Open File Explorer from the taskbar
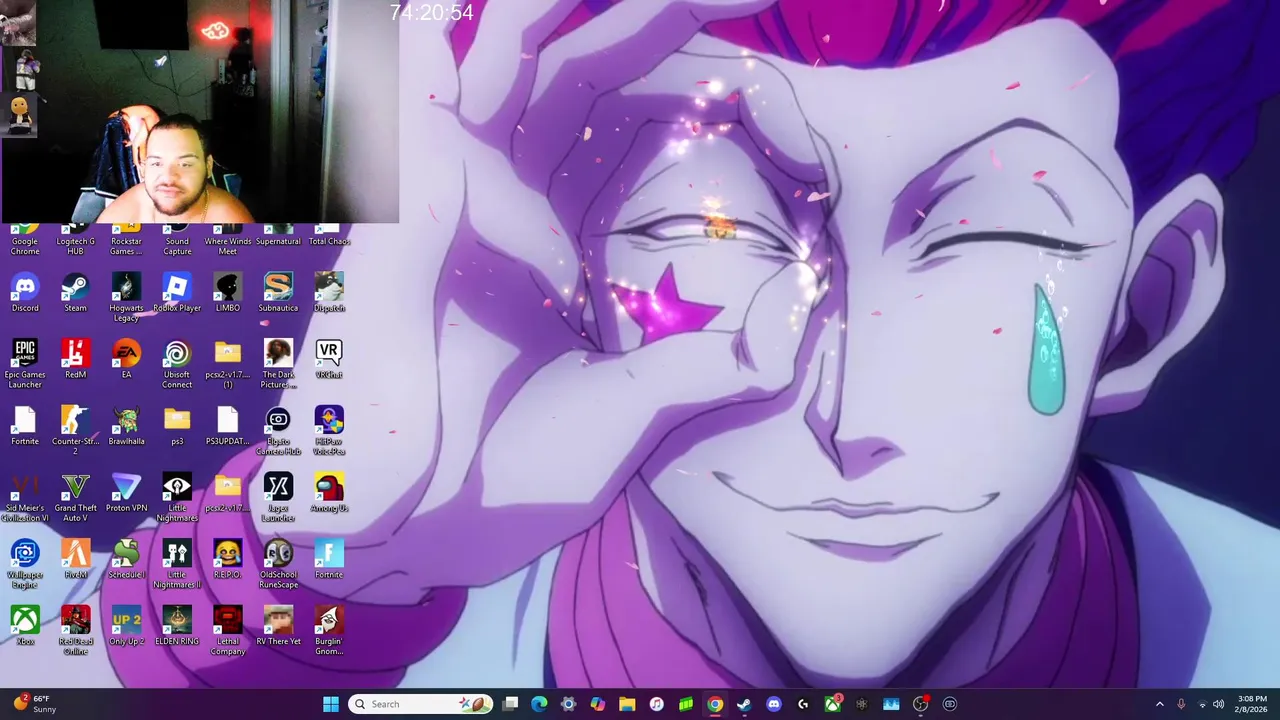 (x=627, y=704)
